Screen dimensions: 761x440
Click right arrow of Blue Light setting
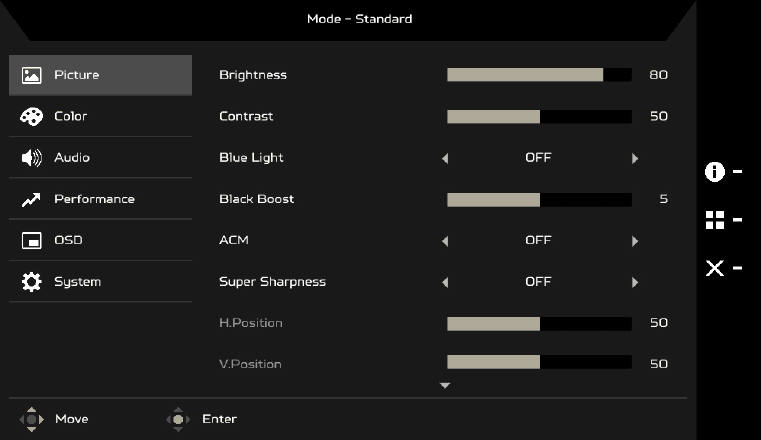click(635, 158)
